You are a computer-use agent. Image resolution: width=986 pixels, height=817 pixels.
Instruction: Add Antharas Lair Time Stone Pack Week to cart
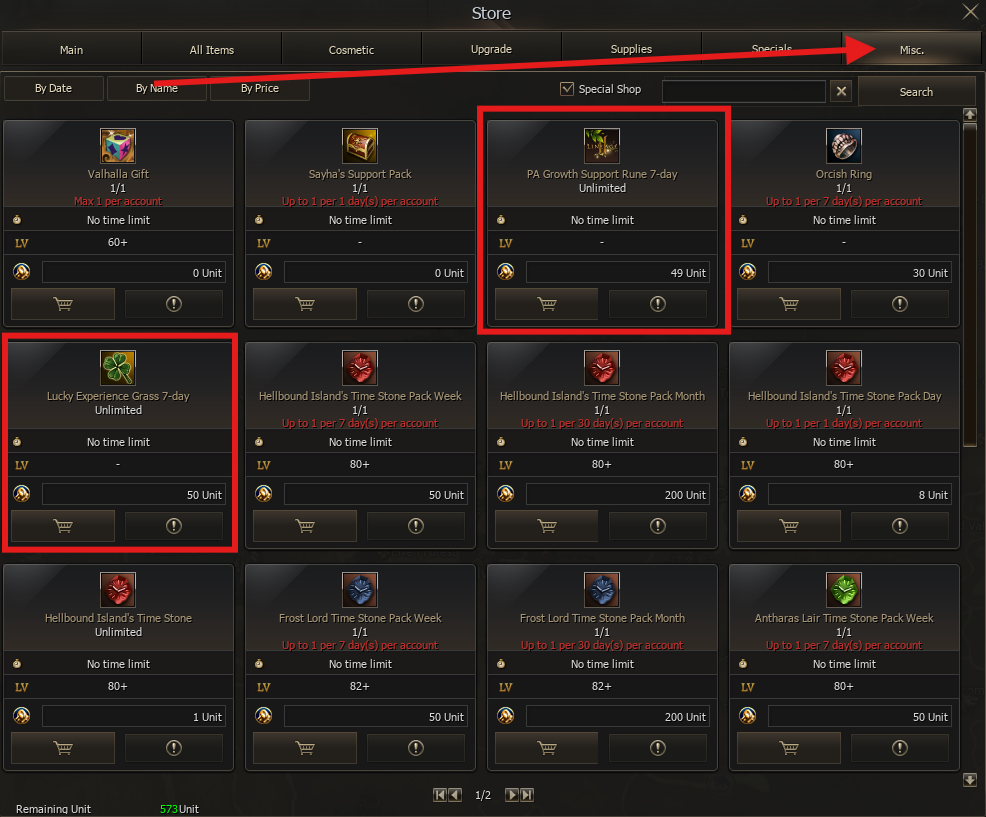[x=789, y=748]
